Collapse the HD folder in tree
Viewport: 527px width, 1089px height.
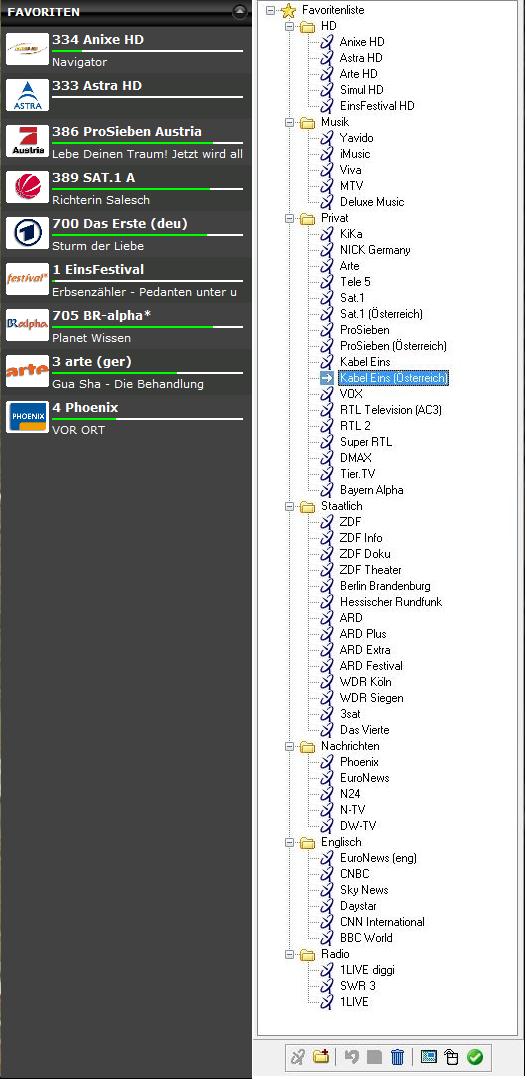pos(290,26)
